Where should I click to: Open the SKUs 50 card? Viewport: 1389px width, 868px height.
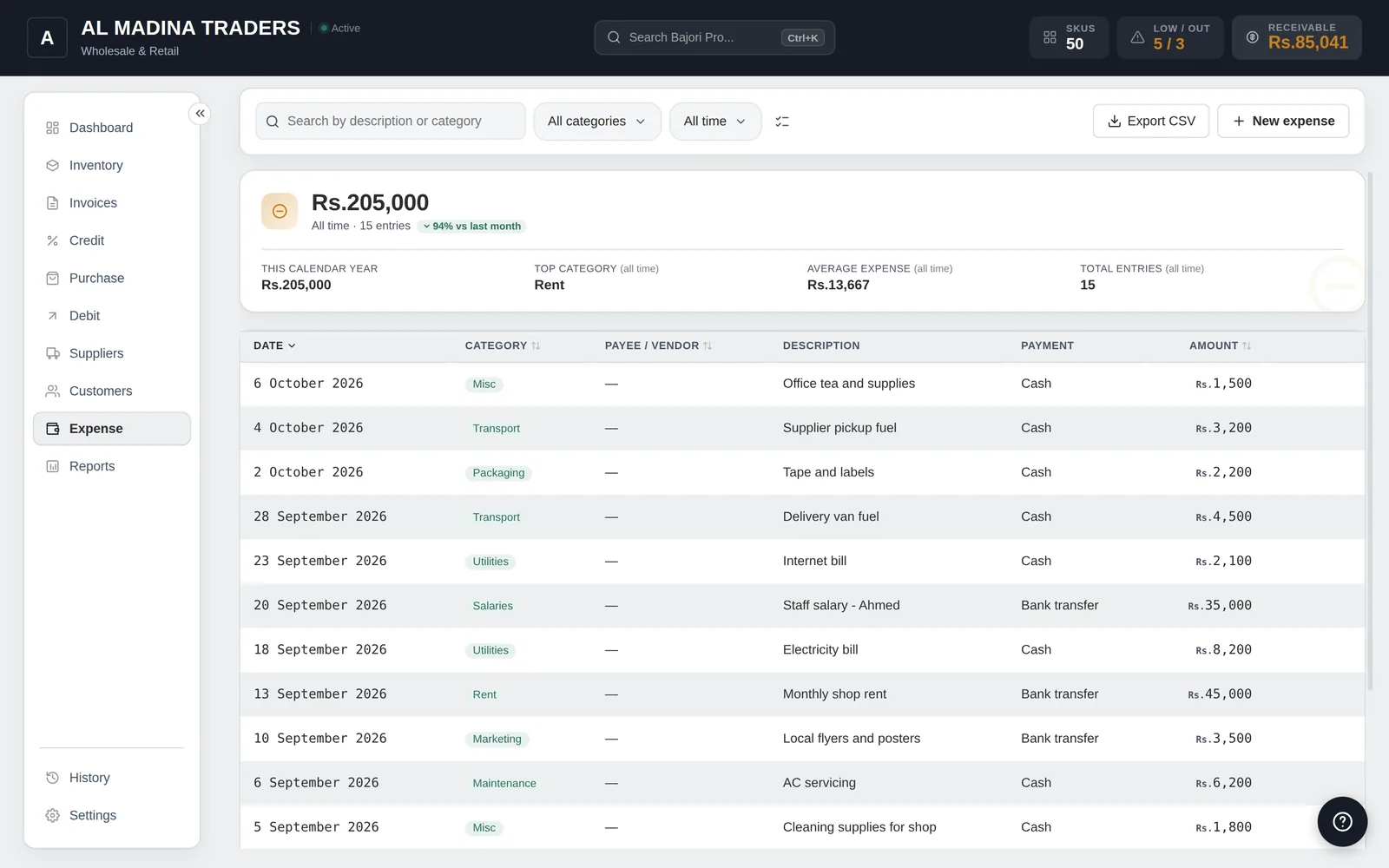click(x=1069, y=37)
